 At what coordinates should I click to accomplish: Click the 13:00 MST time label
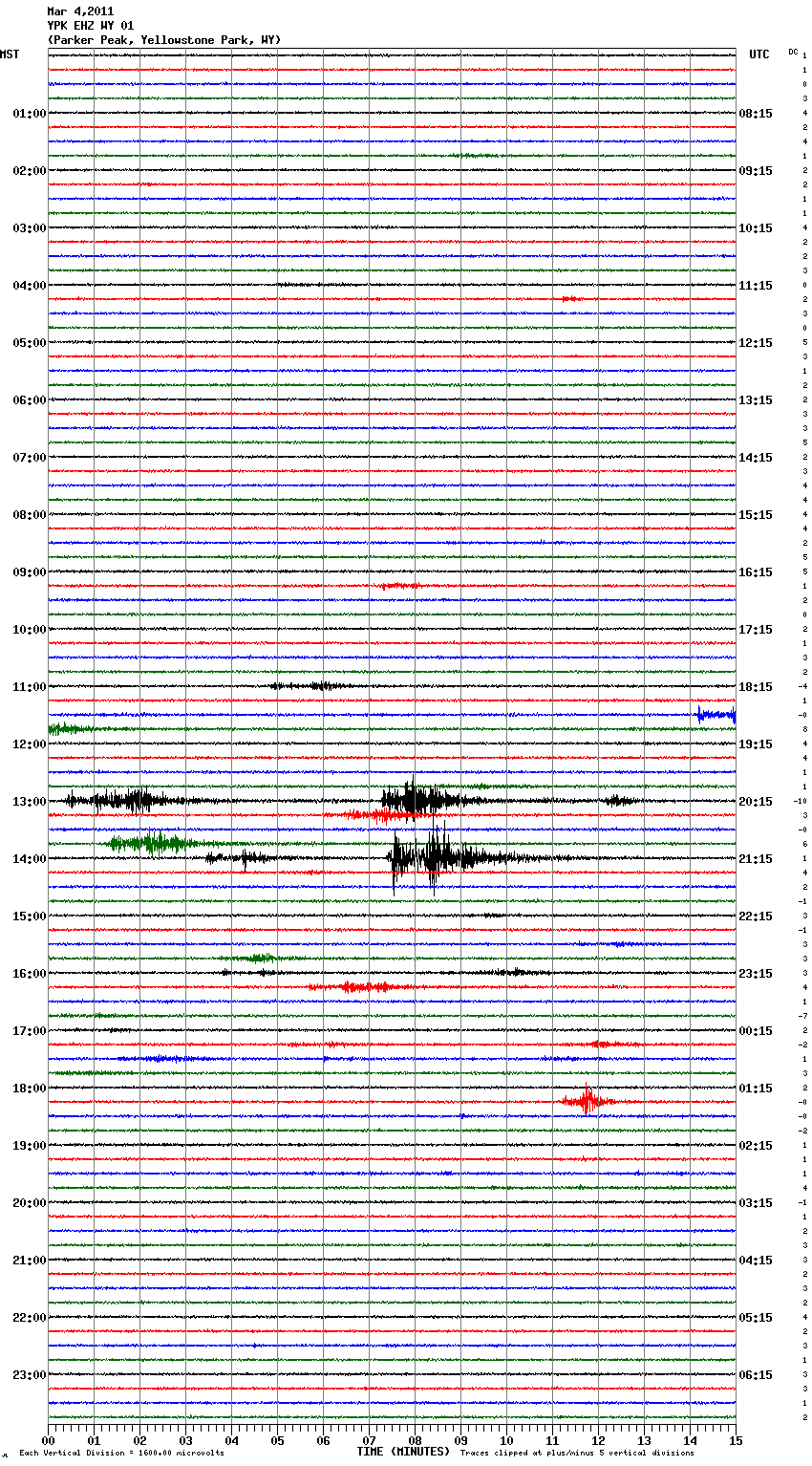click(x=30, y=802)
